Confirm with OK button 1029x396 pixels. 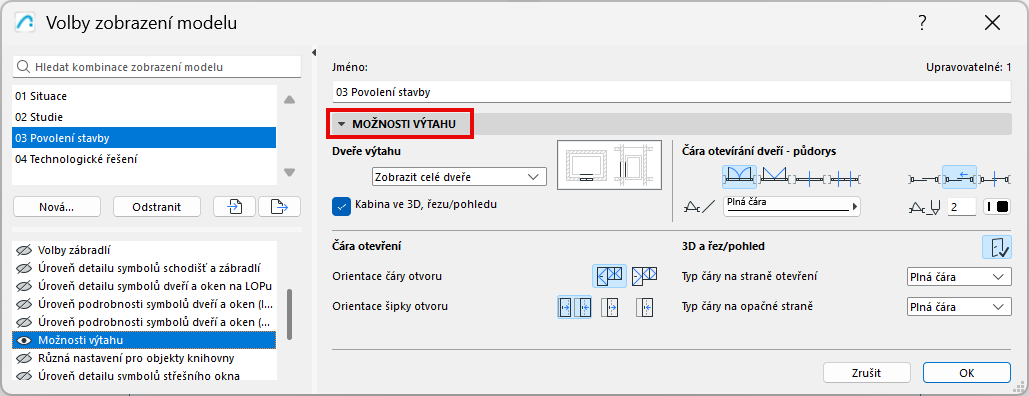(967, 372)
